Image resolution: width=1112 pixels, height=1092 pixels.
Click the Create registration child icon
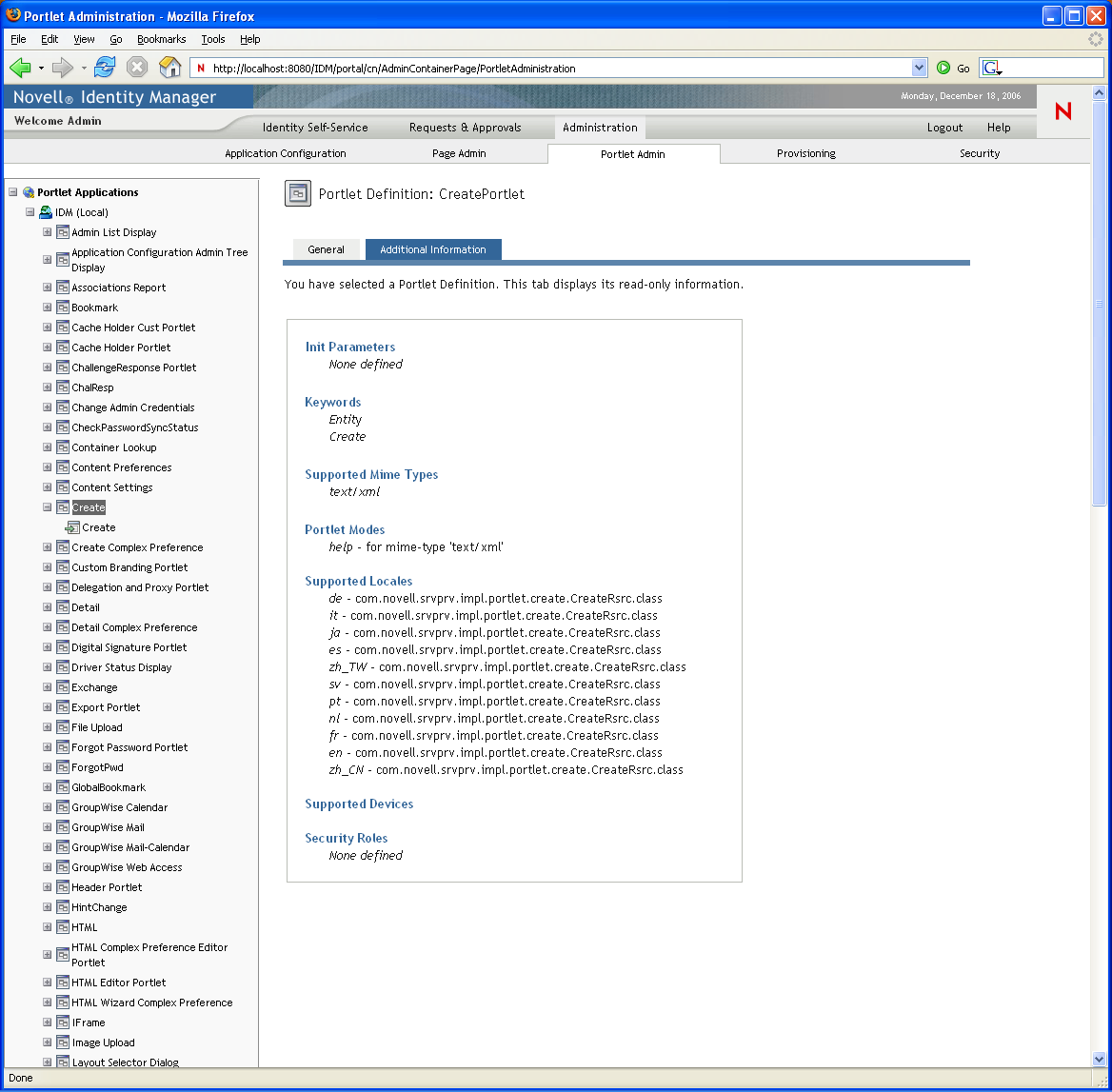pos(72,527)
